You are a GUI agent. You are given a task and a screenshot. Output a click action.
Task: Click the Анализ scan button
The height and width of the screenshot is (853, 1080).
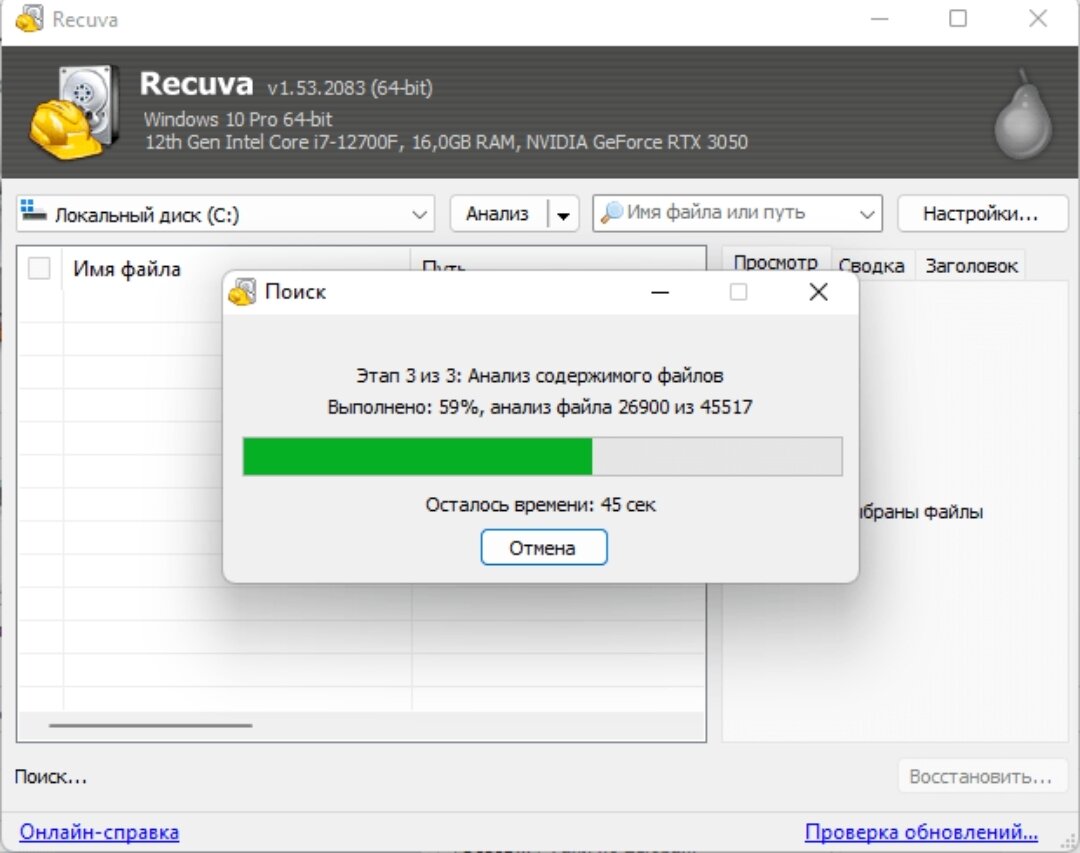(x=497, y=214)
